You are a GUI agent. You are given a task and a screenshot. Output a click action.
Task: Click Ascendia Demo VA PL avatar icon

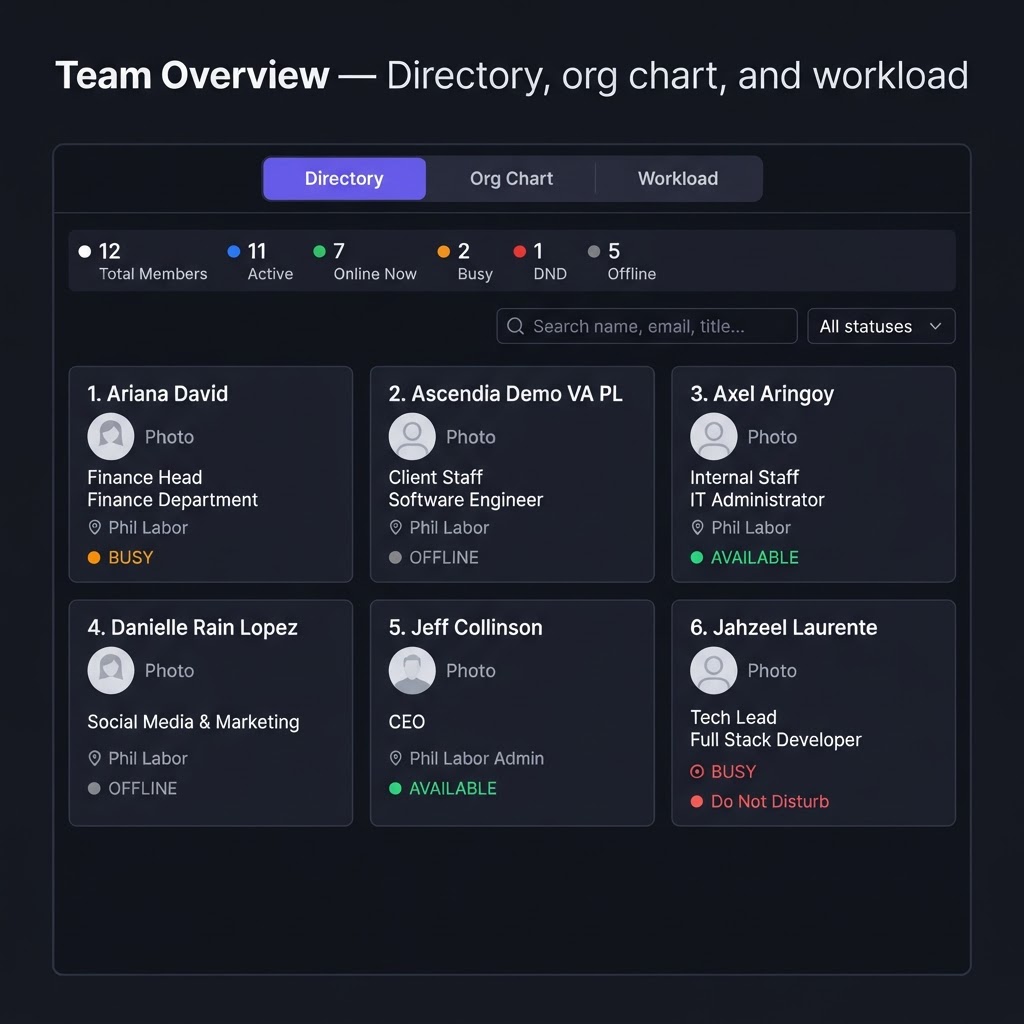[412, 436]
